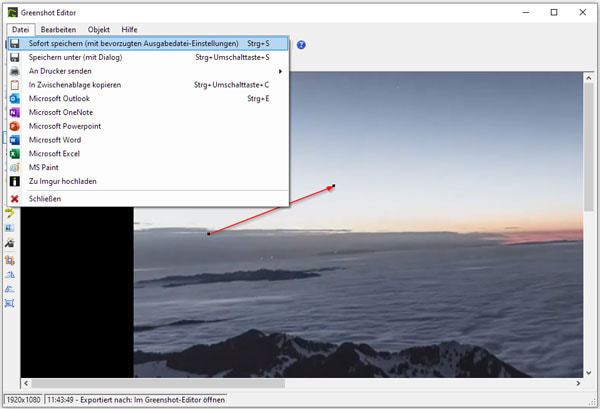Image resolution: width=600 pixels, height=409 pixels.
Task: Choose Sofort speichern menu entry
Action: point(148,43)
